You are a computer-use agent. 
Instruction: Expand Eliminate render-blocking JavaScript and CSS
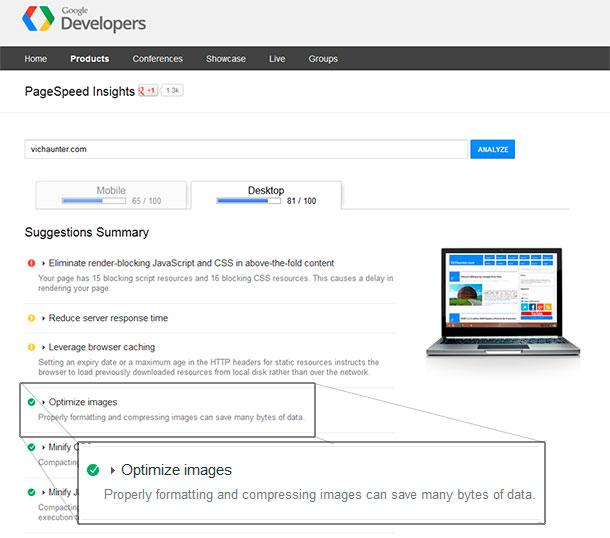pyautogui.click(x=191, y=263)
